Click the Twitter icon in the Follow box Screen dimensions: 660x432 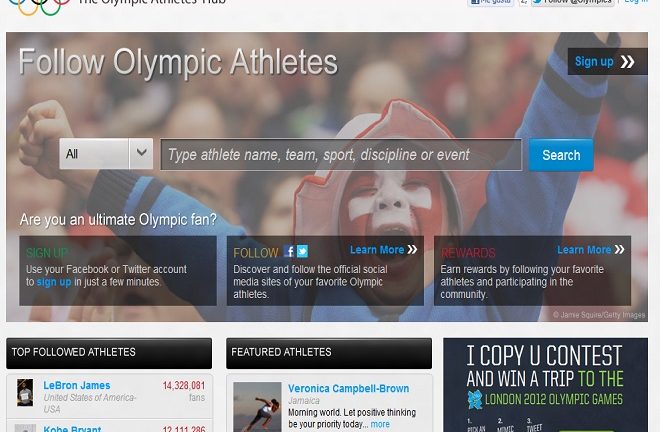point(302,251)
